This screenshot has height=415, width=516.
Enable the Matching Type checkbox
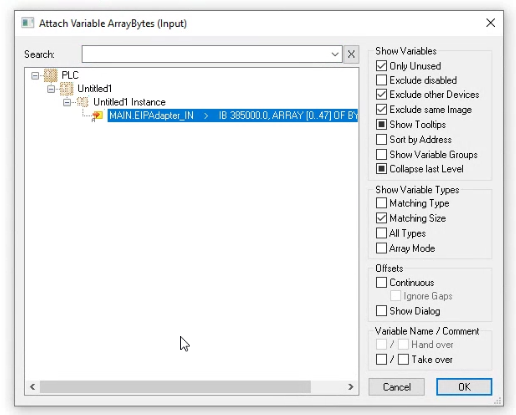(x=381, y=203)
